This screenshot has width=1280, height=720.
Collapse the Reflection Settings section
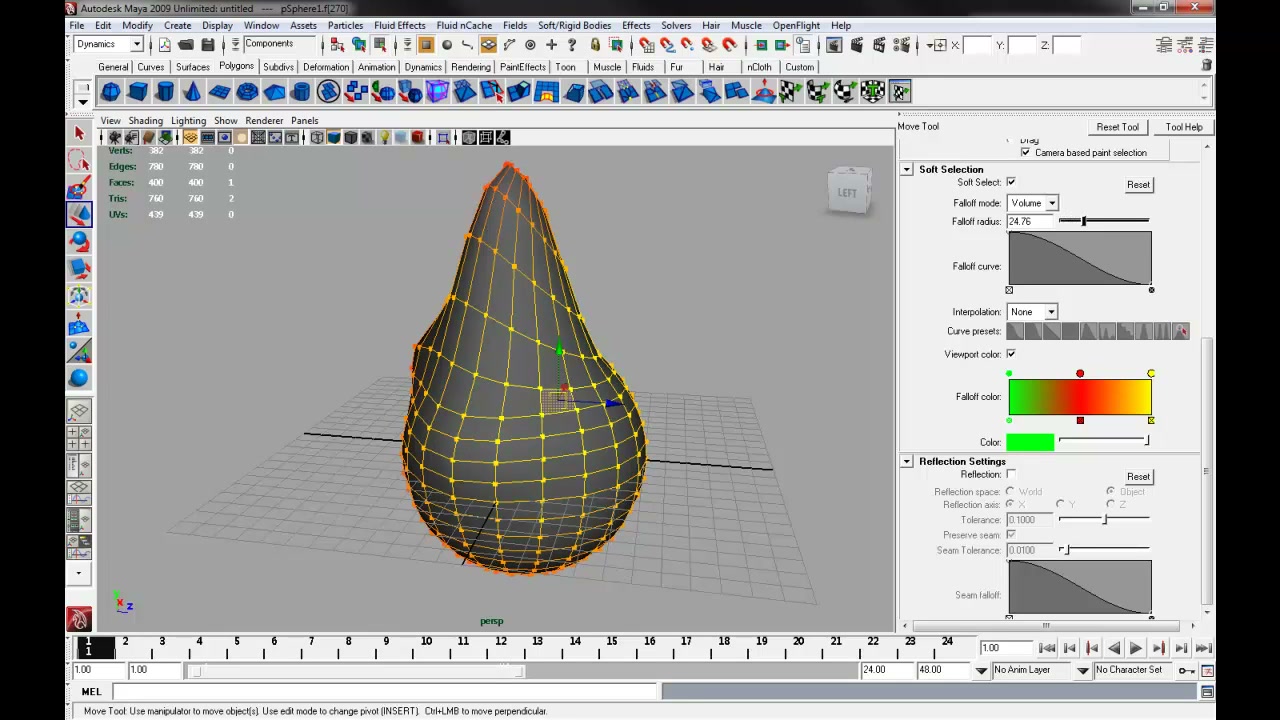coord(907,461)
